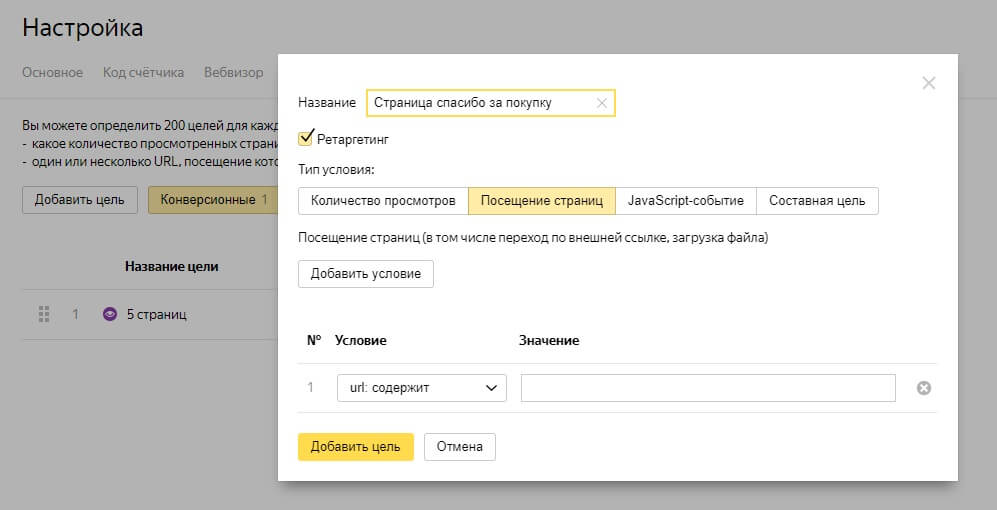This screenshot has width=997, height=510.
Task: Click Добавить цель button on background page
Action: coord(79,200)
